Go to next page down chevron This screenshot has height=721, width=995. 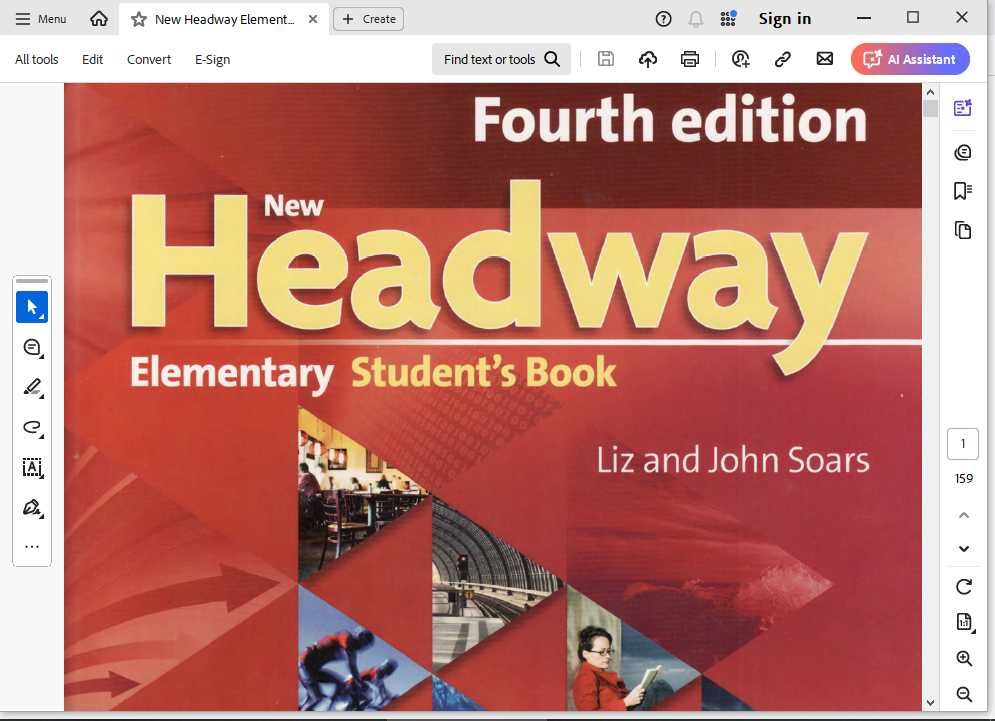963,548
